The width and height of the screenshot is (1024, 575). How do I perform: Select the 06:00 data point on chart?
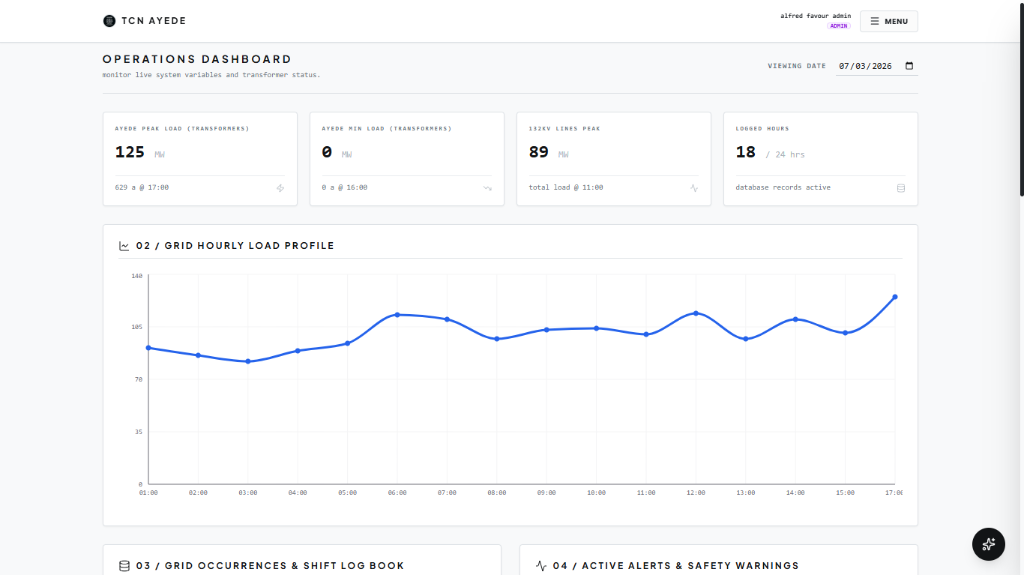click(x=397, y=315)
